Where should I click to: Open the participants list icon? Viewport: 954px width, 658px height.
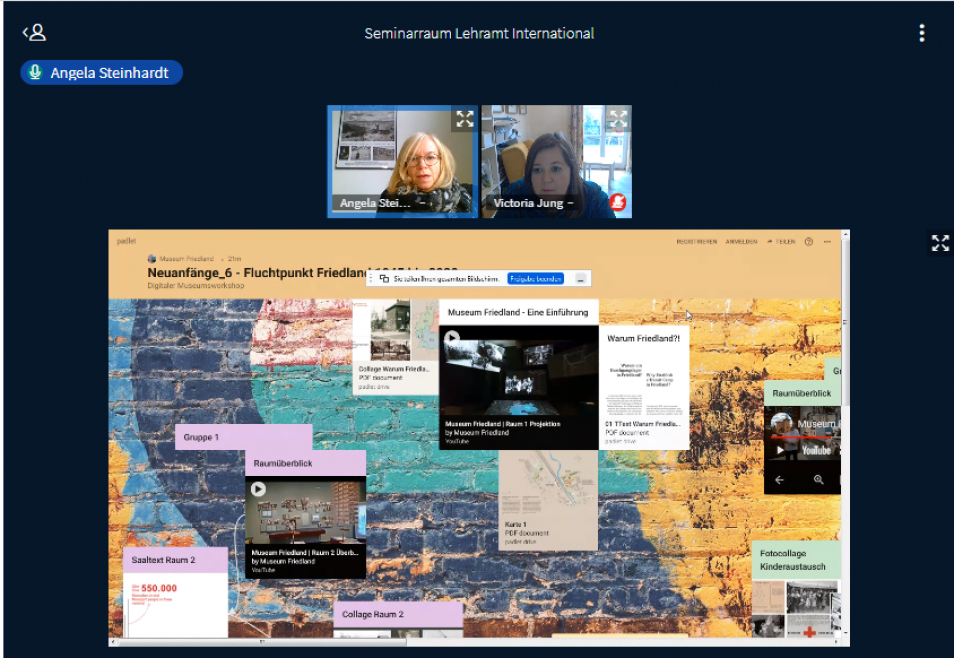(35, 32)
